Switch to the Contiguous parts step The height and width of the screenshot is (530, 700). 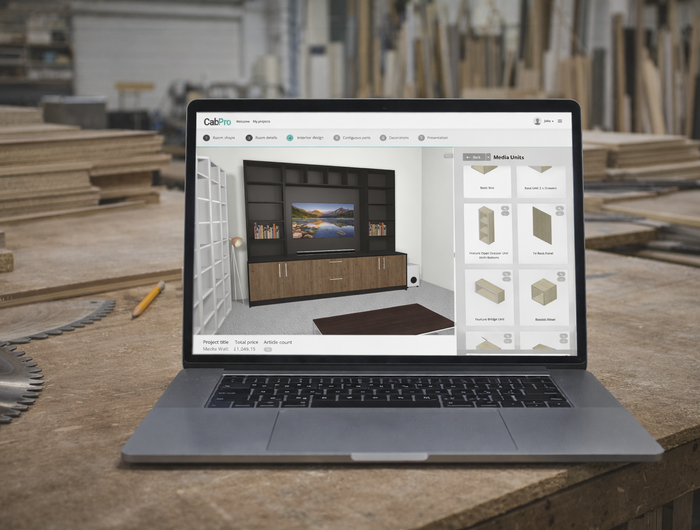[351, 138]
